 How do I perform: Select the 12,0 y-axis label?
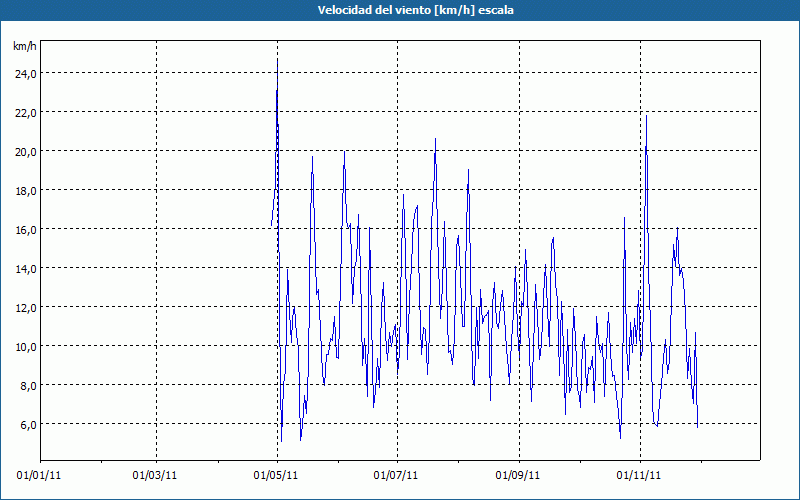[26, 308]
